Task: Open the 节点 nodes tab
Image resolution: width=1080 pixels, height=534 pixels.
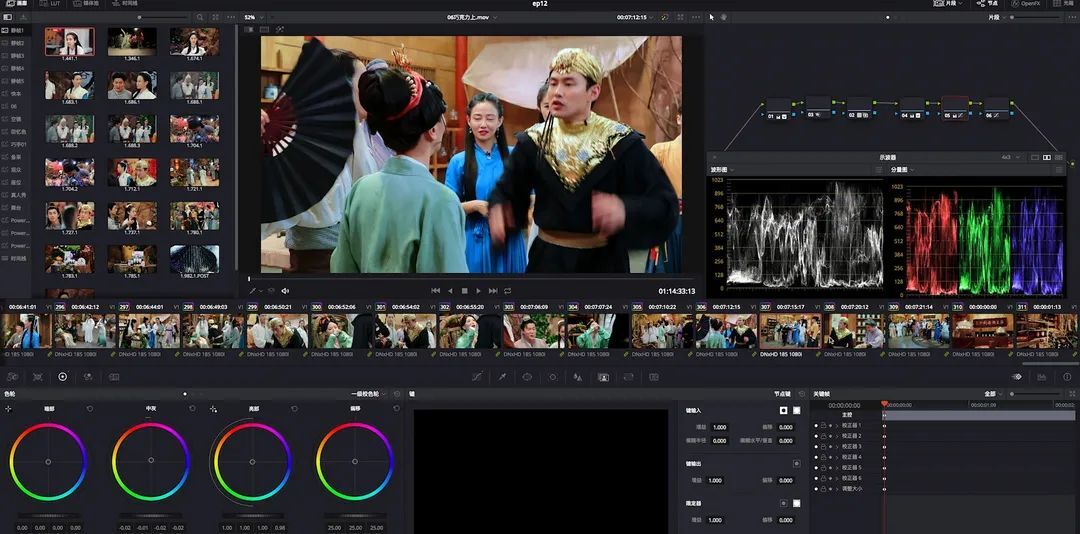Action: pos(987,3)
